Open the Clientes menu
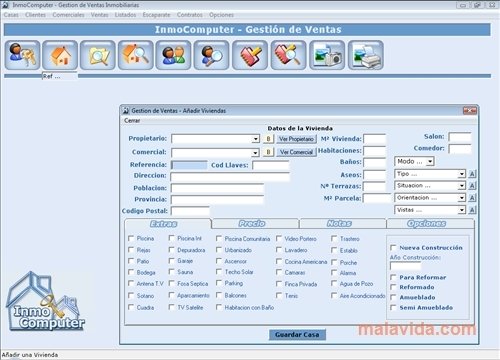This screenshot has width=500, height=360. pyautogui.click(x=35, y=15)
